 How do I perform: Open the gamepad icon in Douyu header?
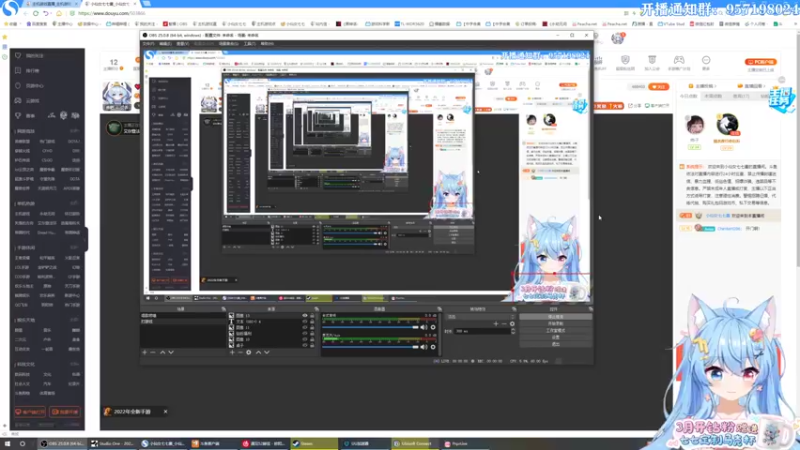click(x=679, y=60)
